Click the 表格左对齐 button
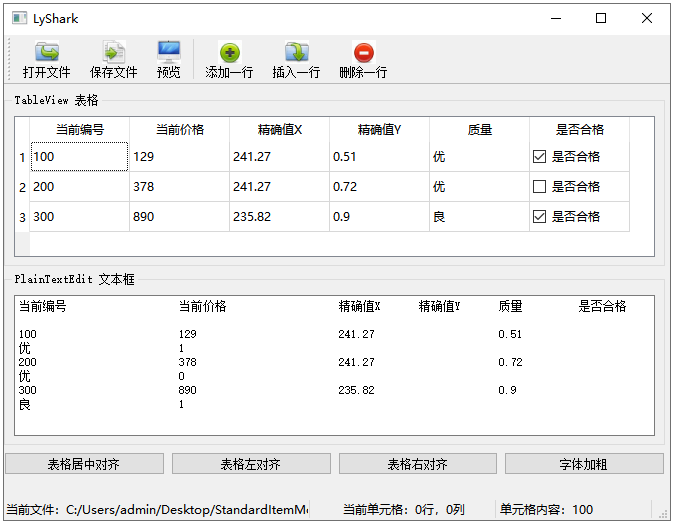 coord(251,464)
